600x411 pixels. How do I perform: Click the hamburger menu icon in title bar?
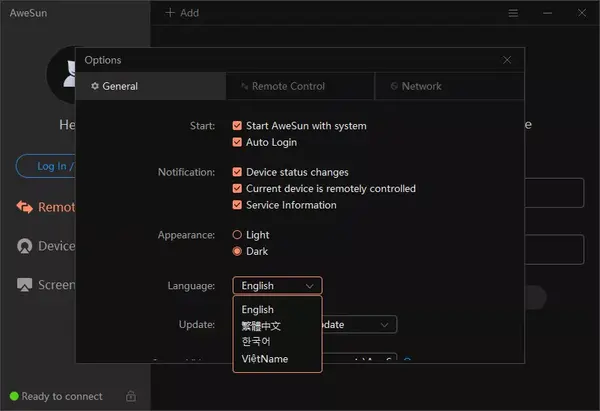(x=513, y=13)
